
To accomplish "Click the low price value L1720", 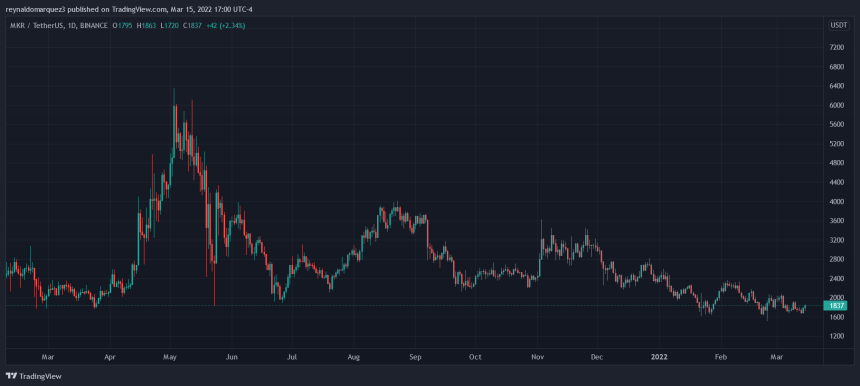I will tap(170, 25).
